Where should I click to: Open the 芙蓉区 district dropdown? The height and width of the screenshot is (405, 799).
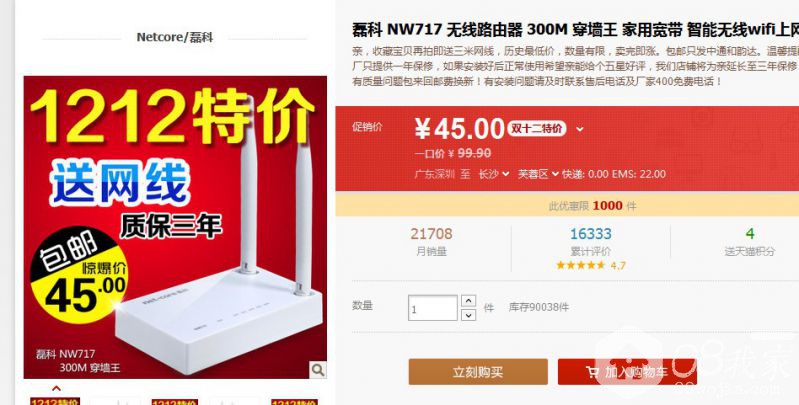pos(538,174)
